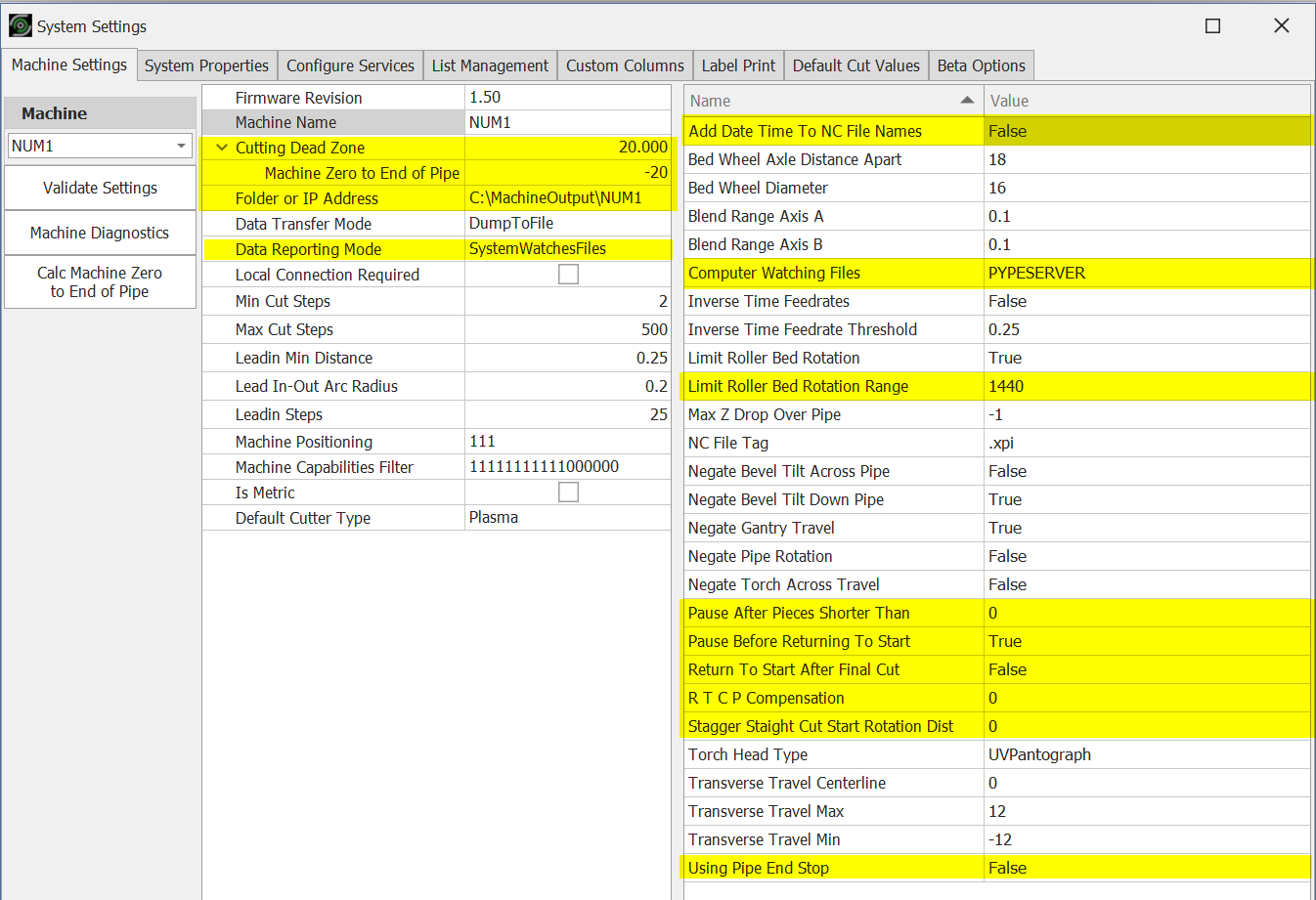Viewport: 1316px width, 900px height.
Task: Click the Inverse Time Feedrate Threshold value 0.25
Action: (x=1147, y=329)
